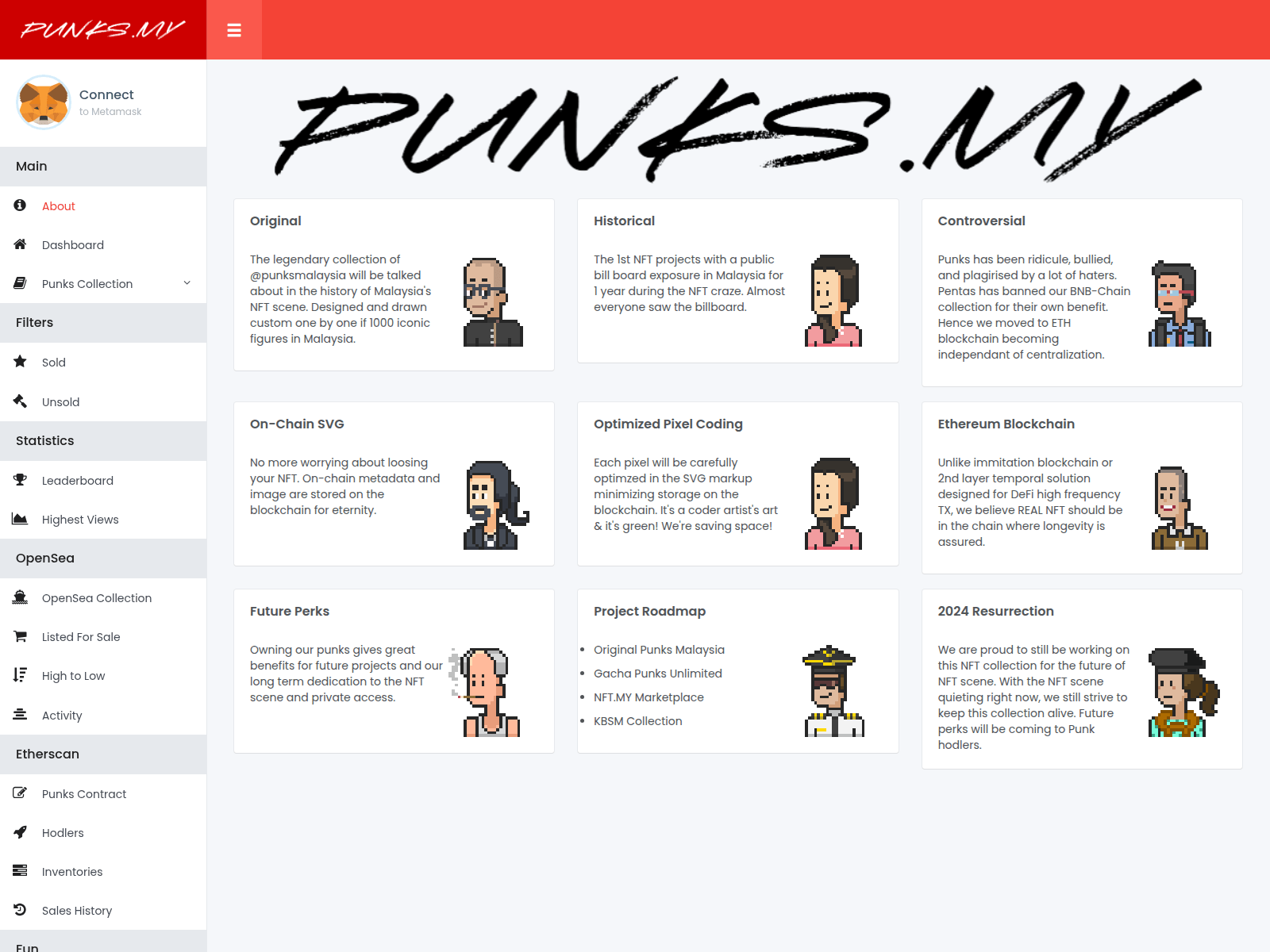
Task: Click the 'KBSM Collection' roadmap item
Action: pos(638,721)
